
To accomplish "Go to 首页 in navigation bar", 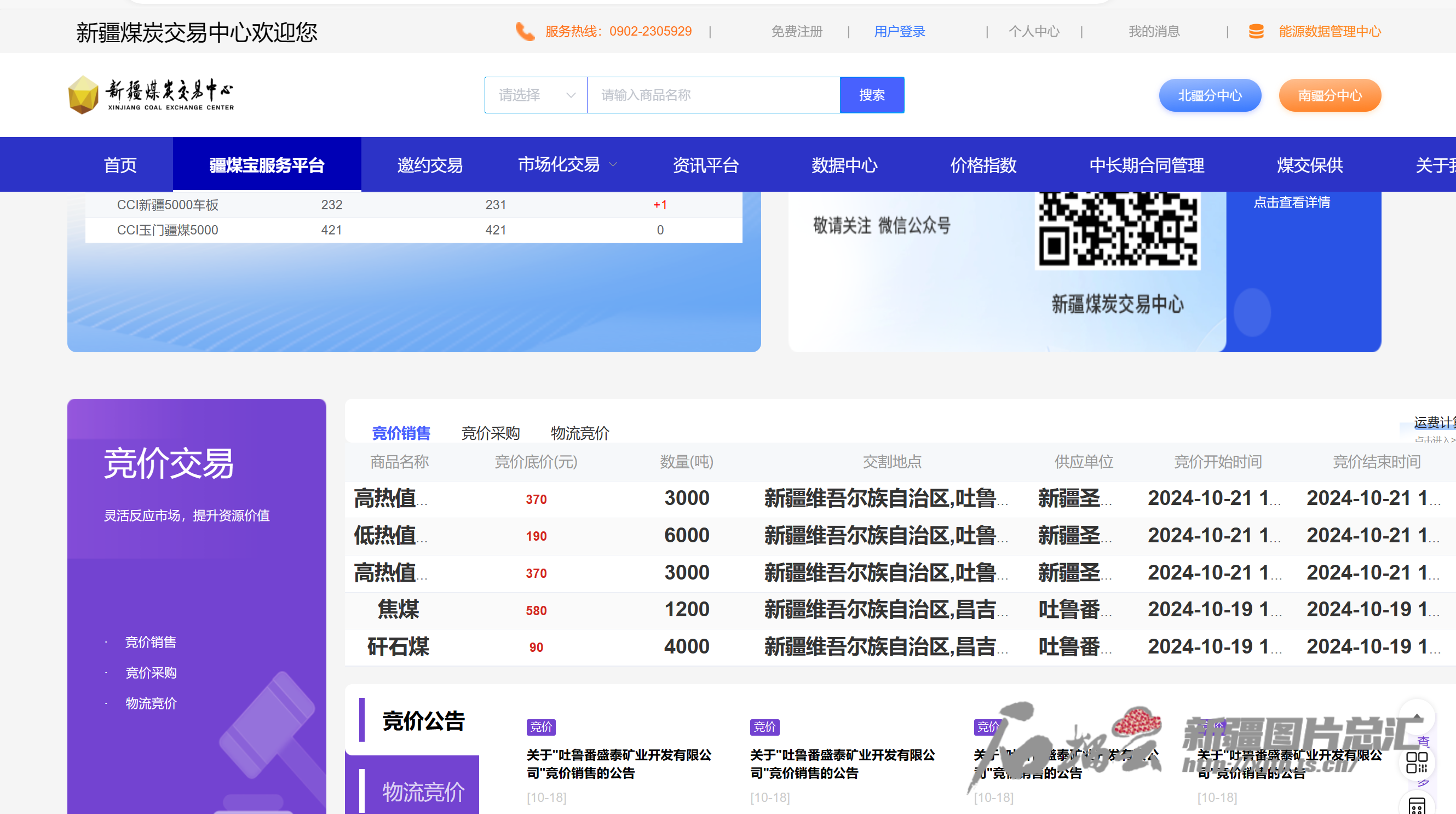I will pyautogui.click(x=120, y=165).
